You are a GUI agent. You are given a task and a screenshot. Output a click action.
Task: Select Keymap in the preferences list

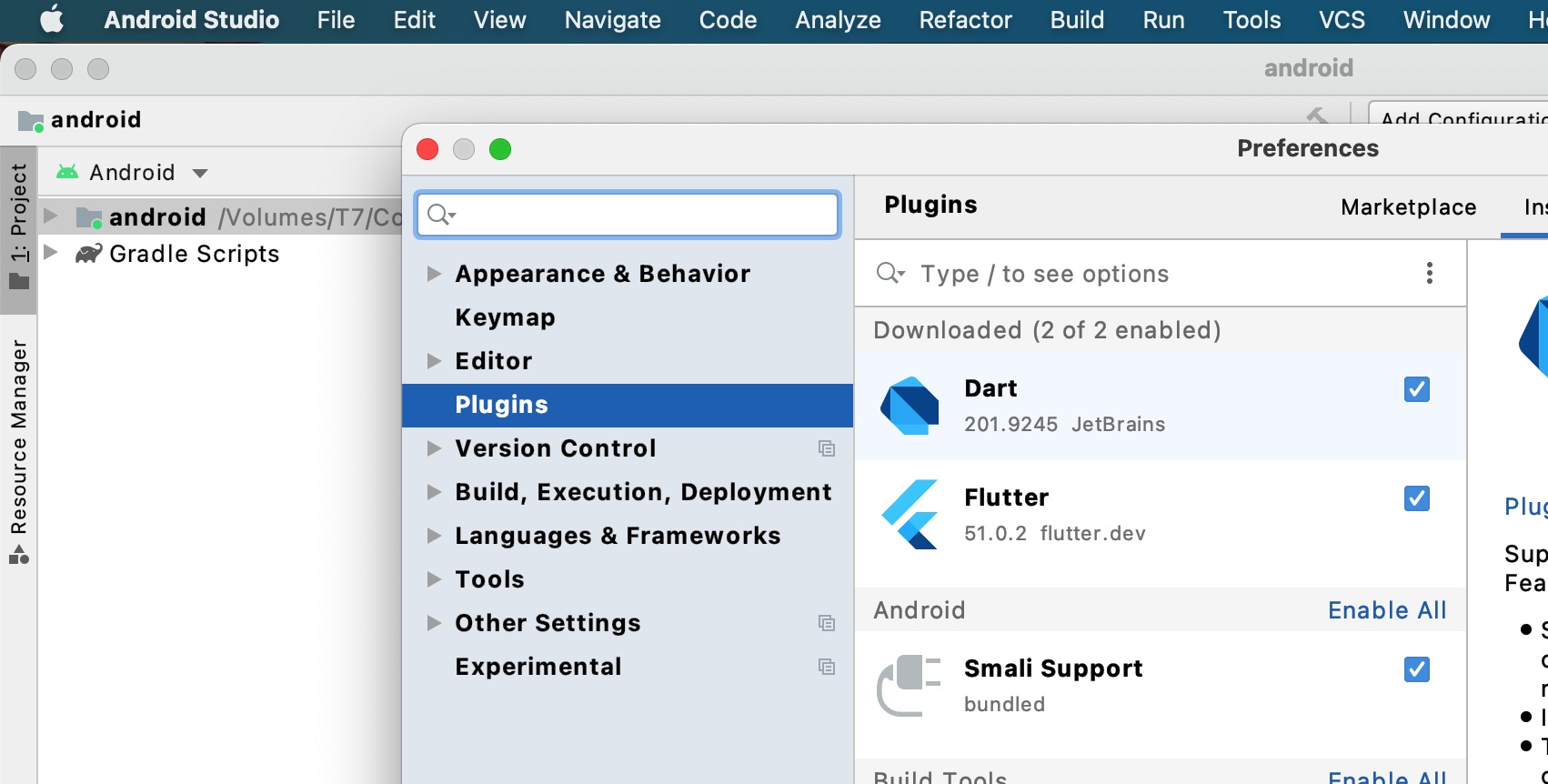[x=505, y=317]
